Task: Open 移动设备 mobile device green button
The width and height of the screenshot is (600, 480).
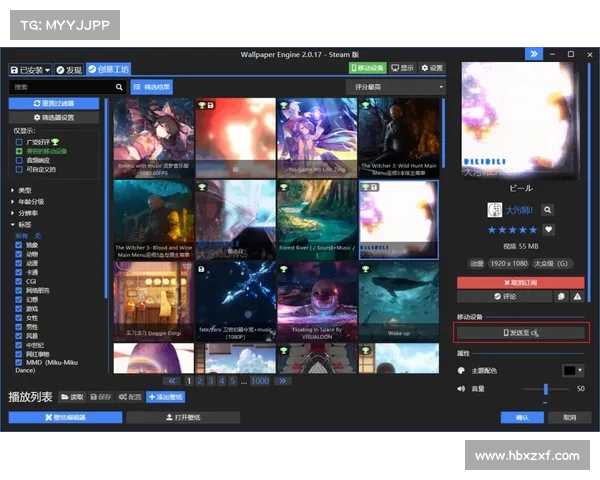Action: click(x=367, y=68)
